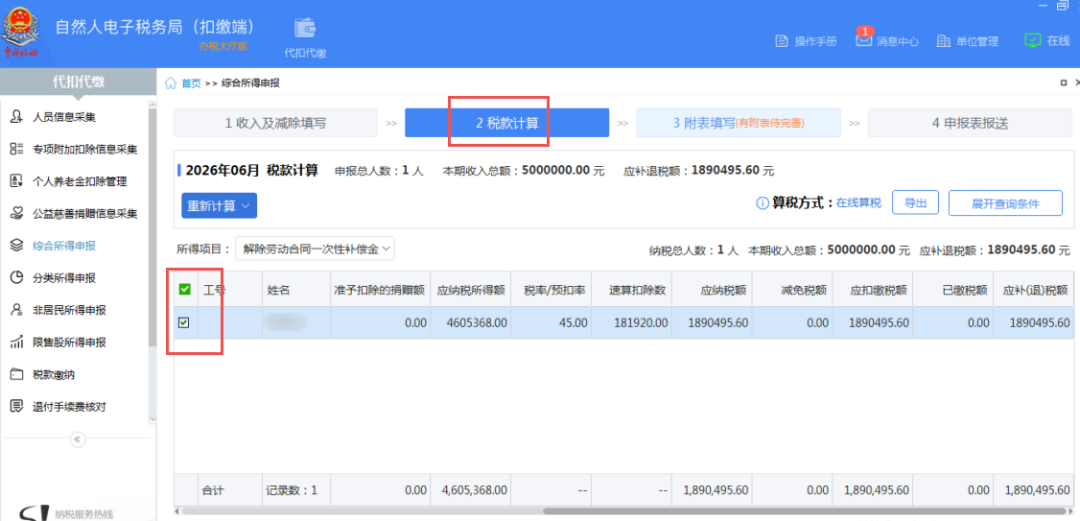Click the 单位管理 label in header
This screenshot has height=521, width=1080.
coord(977,41)
